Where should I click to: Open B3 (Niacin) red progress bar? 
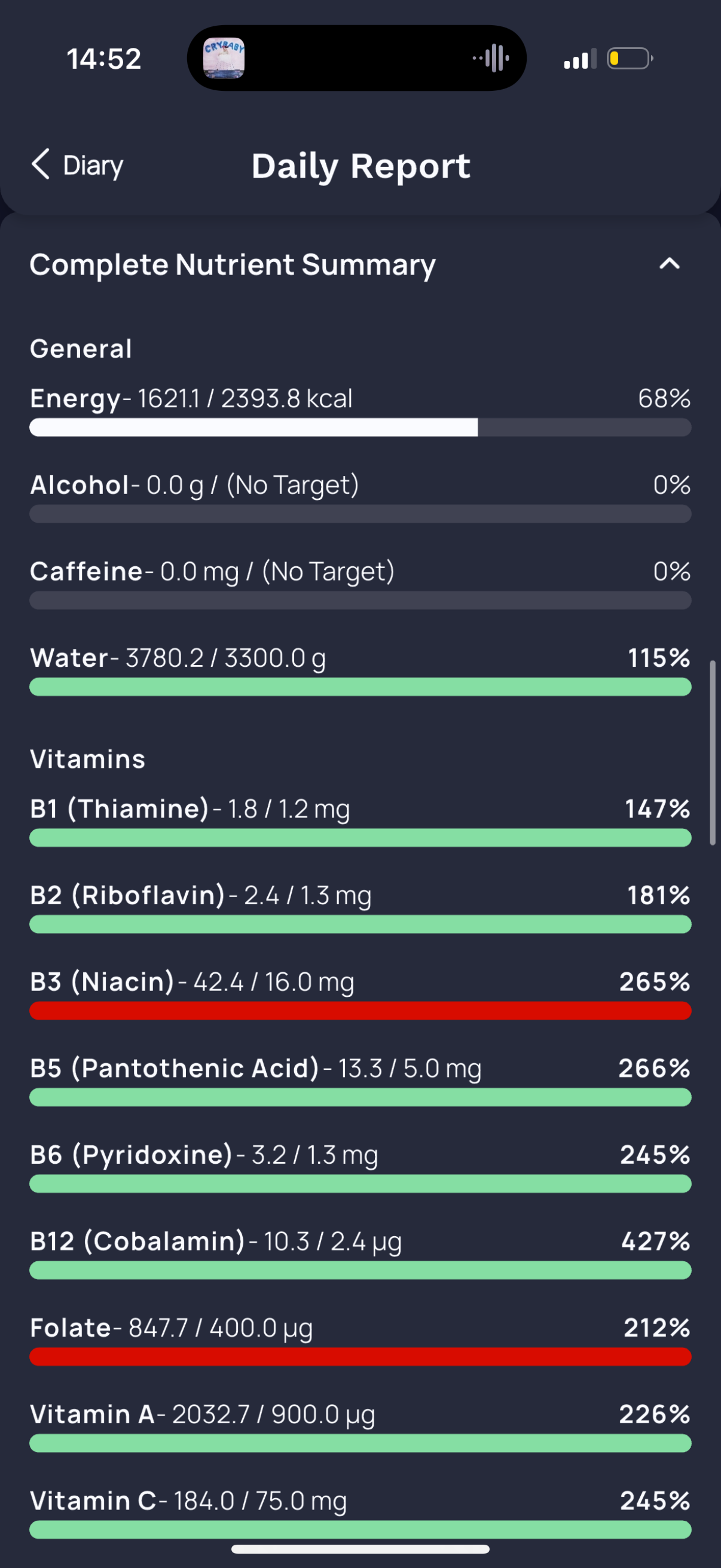tap(360, 1011)
